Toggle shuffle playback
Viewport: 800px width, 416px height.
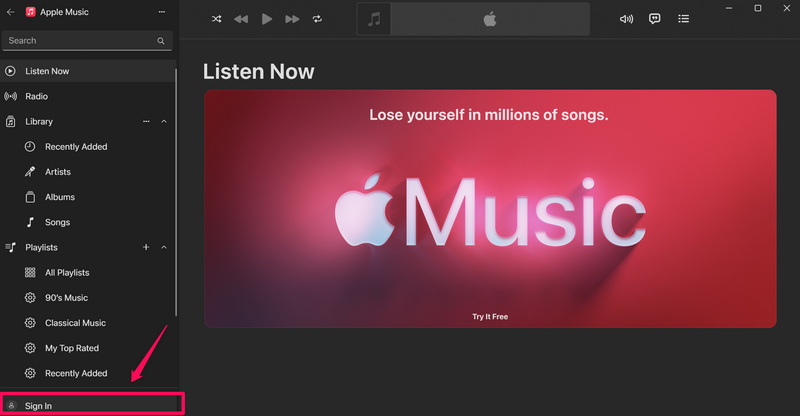coord(216,19)
